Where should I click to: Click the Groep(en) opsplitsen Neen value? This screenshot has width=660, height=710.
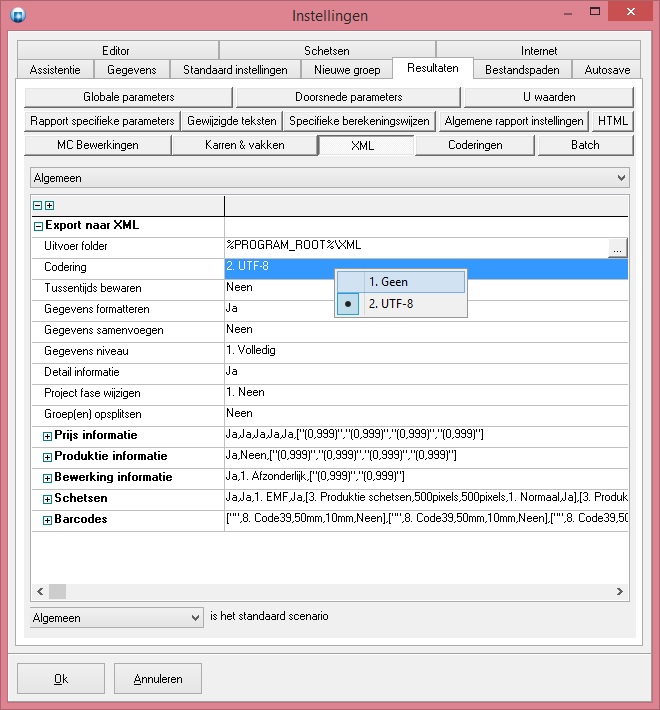(x=426, y=414)
